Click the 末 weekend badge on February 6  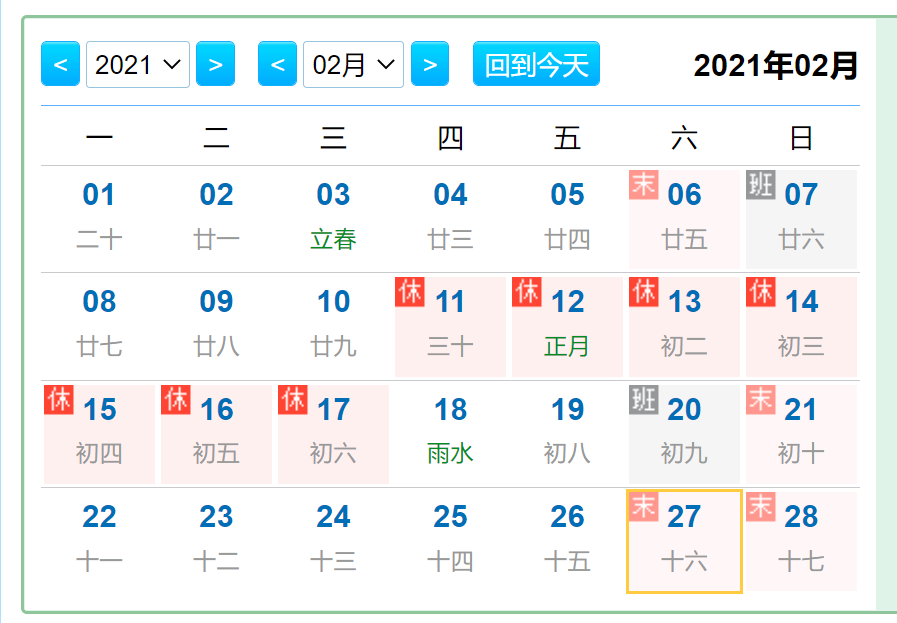coord(644,185)
